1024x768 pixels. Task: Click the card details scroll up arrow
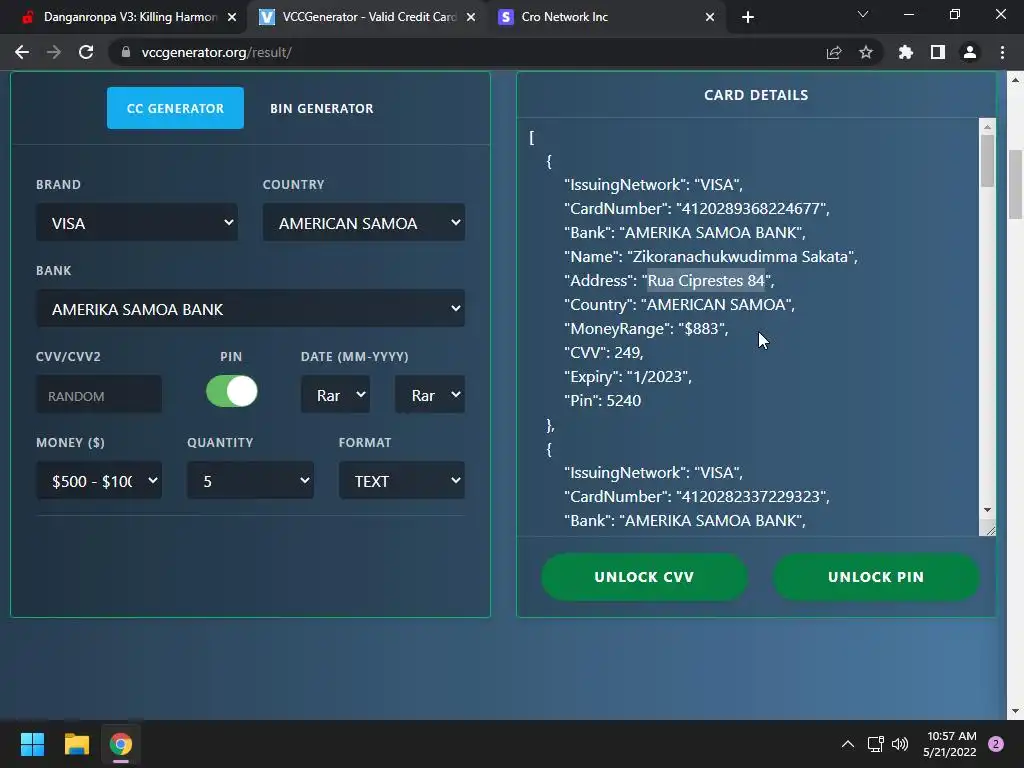coord(987,127)
